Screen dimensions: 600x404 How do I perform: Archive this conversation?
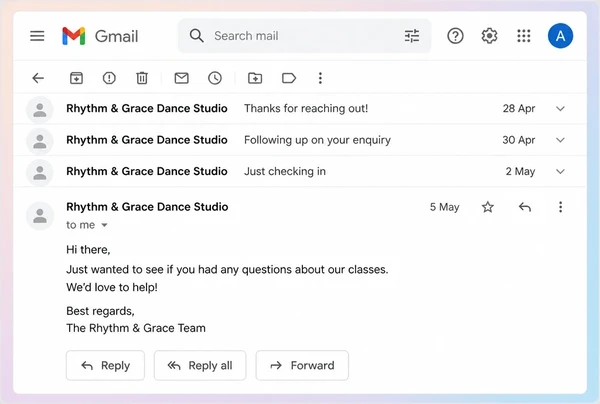76,78
